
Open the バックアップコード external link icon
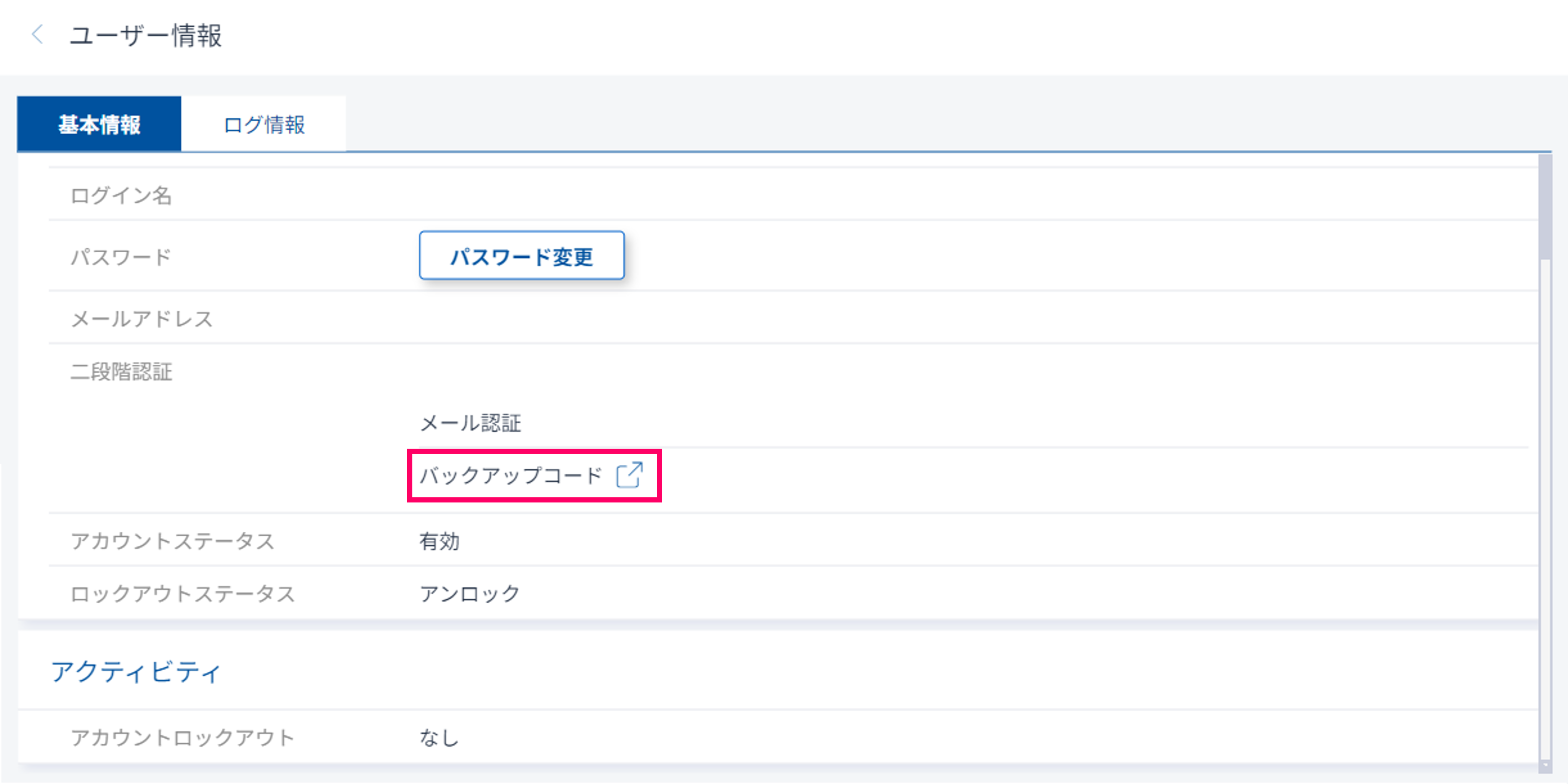629,475
